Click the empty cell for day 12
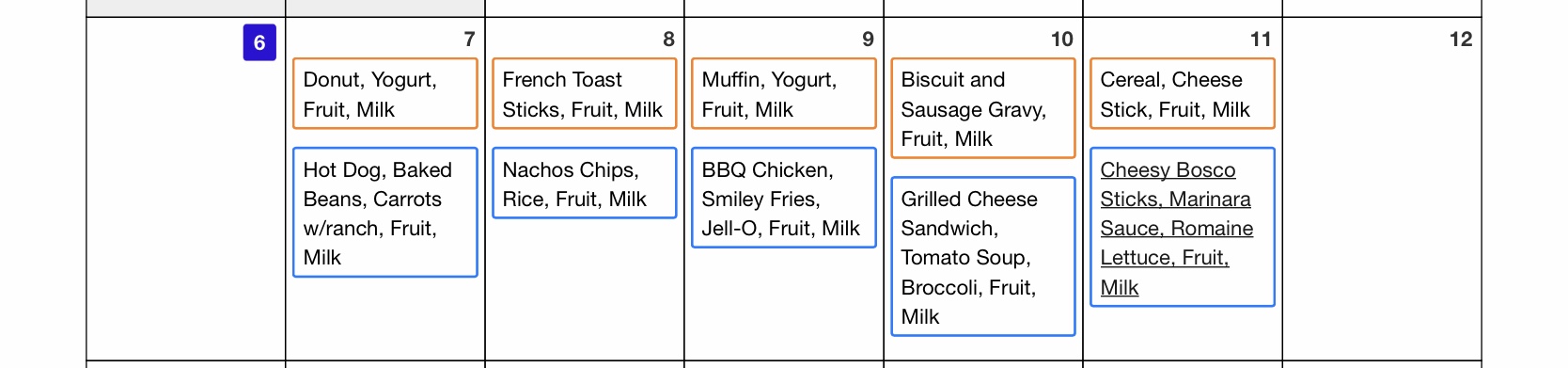1568x368 pixels. point(1382,207)
